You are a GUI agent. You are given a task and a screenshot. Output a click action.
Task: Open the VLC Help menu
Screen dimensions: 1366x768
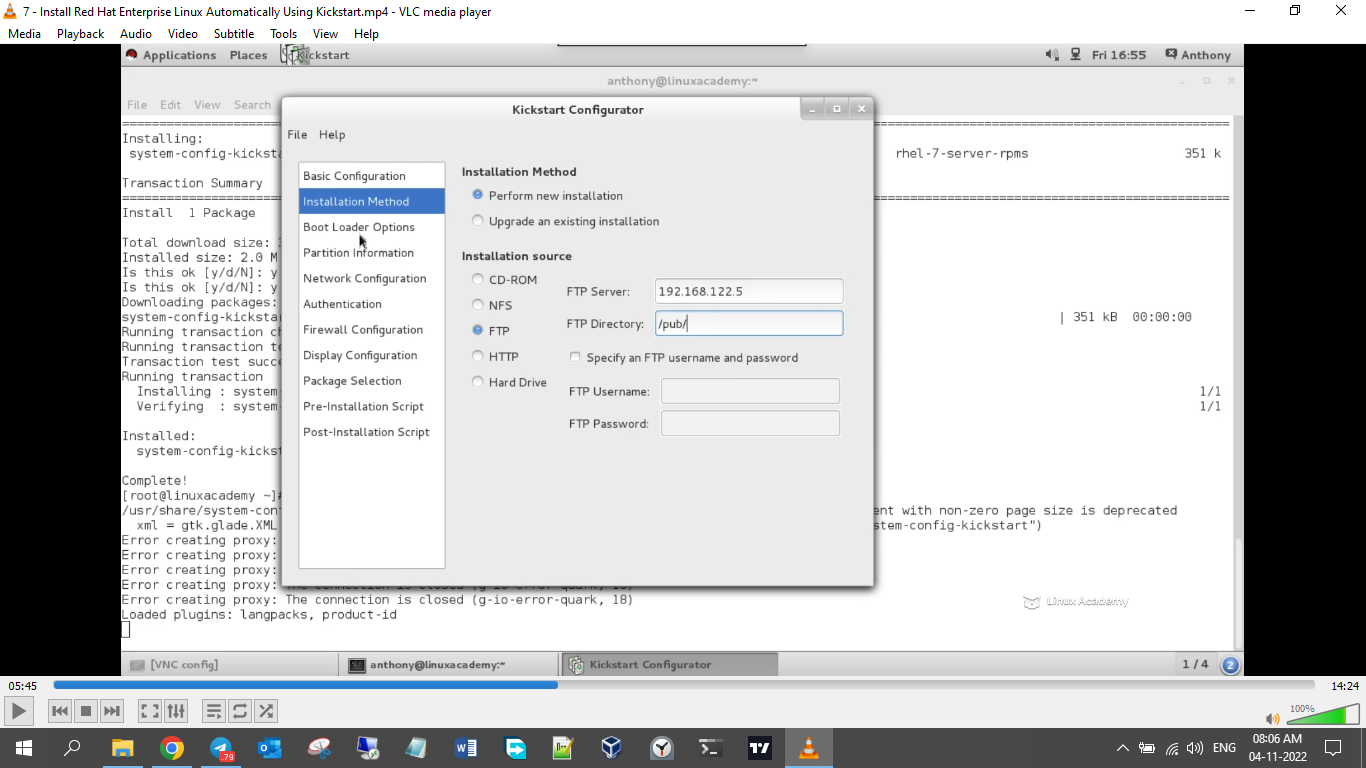click(366, 33)
